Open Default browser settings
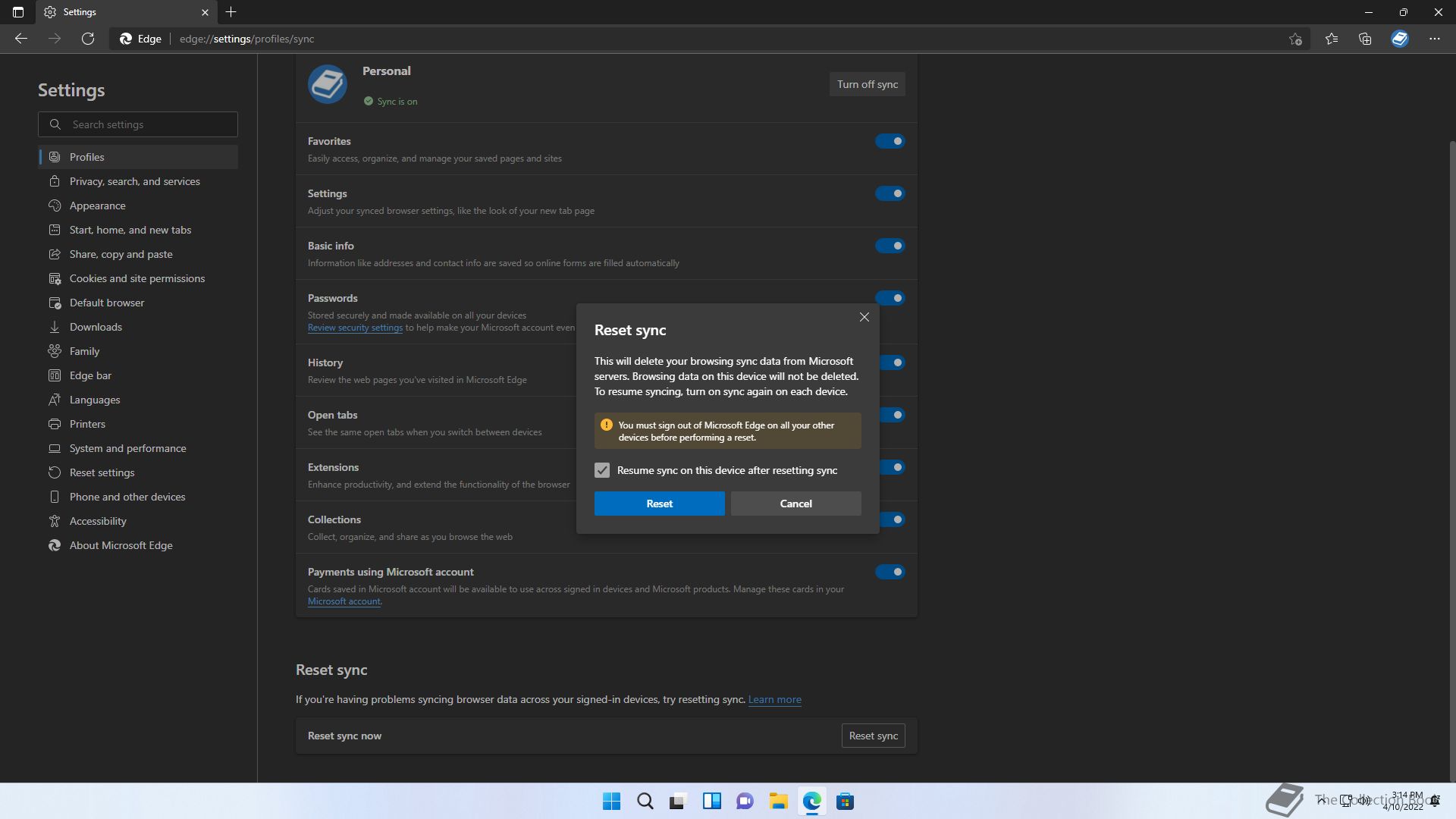Viewport: 1456px width, 819px height. [x=138, y=303]
